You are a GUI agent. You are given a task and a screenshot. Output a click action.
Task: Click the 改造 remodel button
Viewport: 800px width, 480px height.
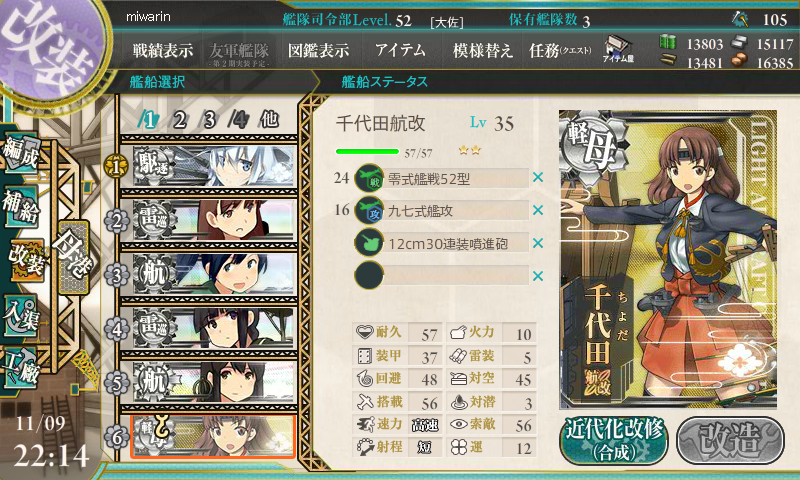[730, 440]
